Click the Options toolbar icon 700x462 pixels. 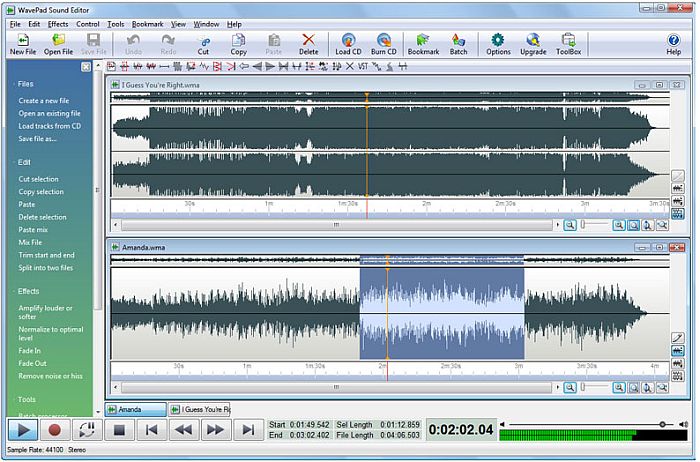click(498, 43)
